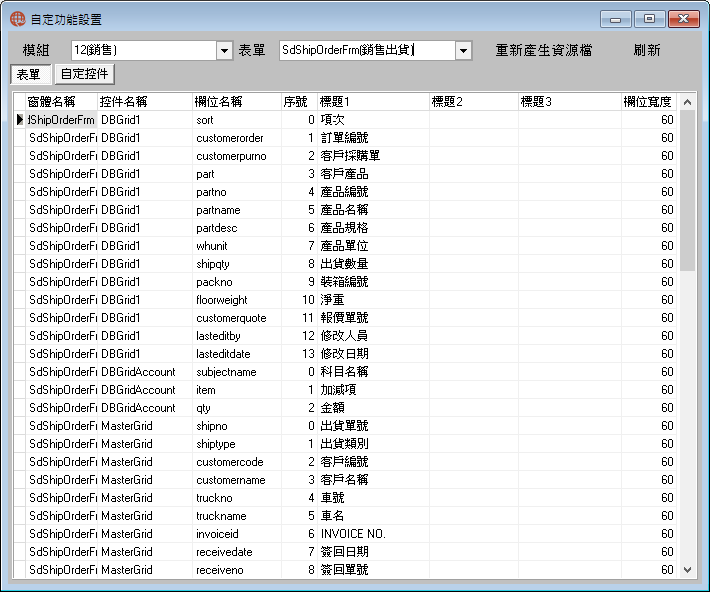Click the 標題2 column header
The width and height of the screenshot is (710, 592).
click(x=474, y=101)
